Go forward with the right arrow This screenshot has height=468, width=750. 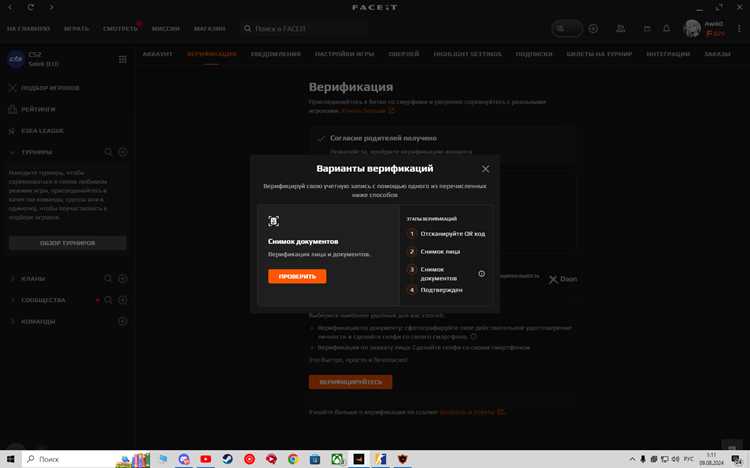51,7
